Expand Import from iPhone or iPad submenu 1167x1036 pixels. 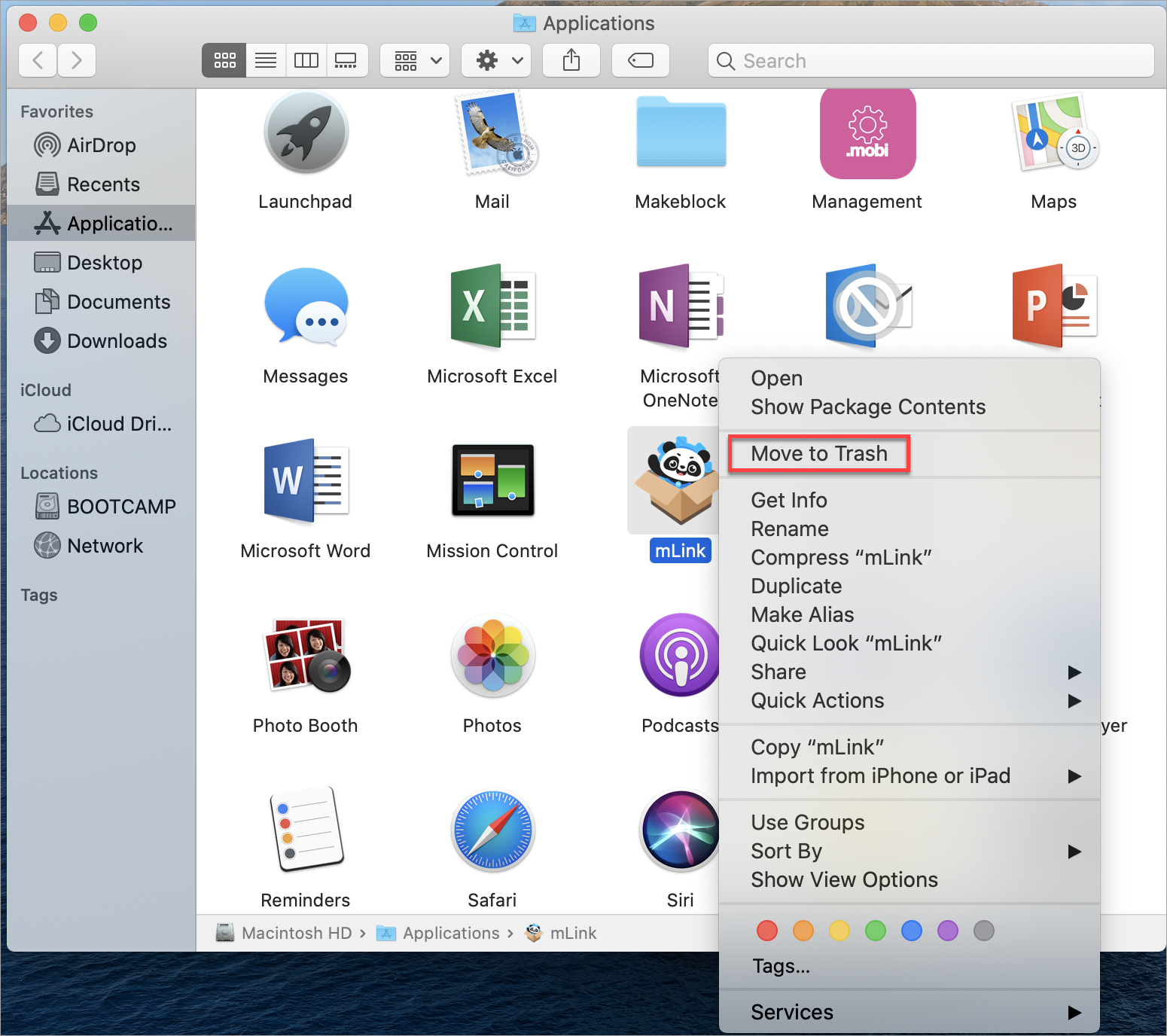pos(910,775)
